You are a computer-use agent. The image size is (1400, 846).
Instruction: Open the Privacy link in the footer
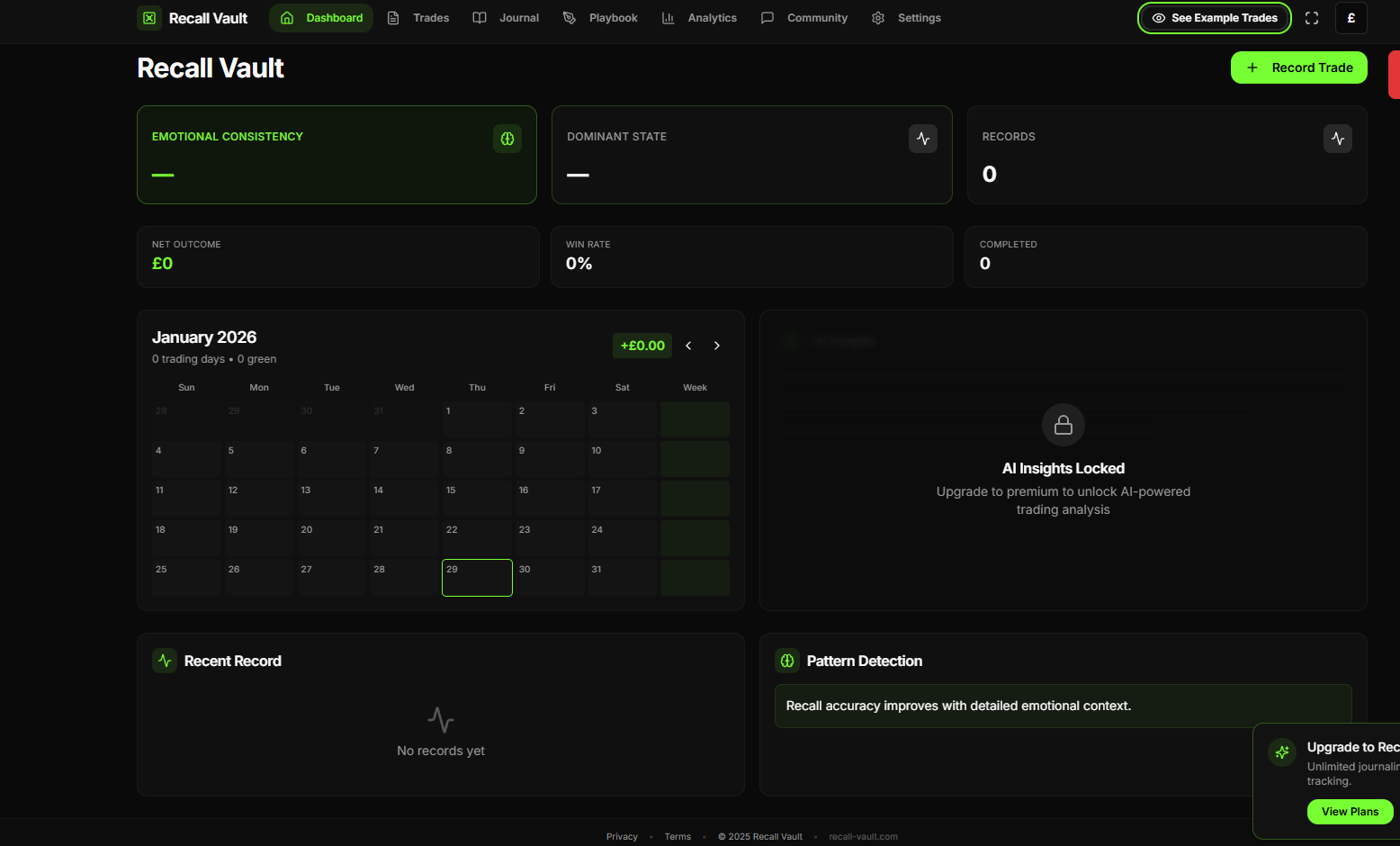[x=622, y=836]
